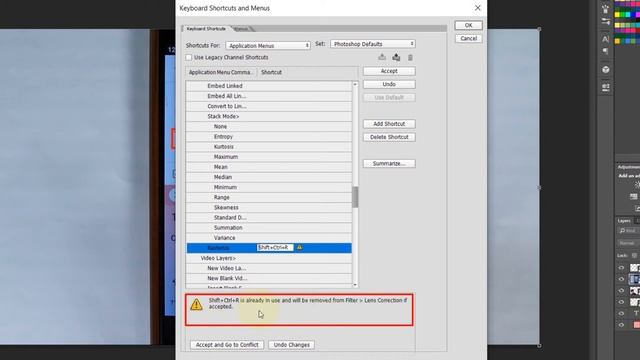
Task: Click the save shortcut set icon
Action: click(x=382, y=57)
